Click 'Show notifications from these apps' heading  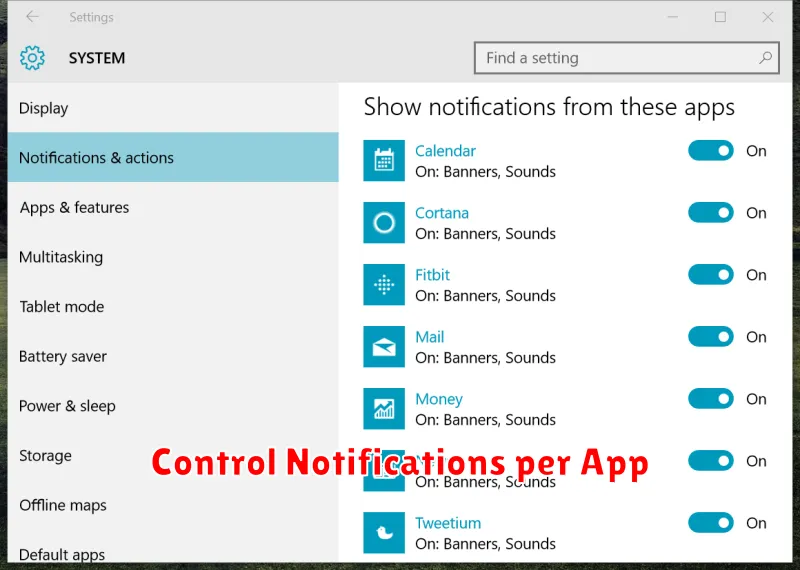pyautogui.click(x=549, y=107)
